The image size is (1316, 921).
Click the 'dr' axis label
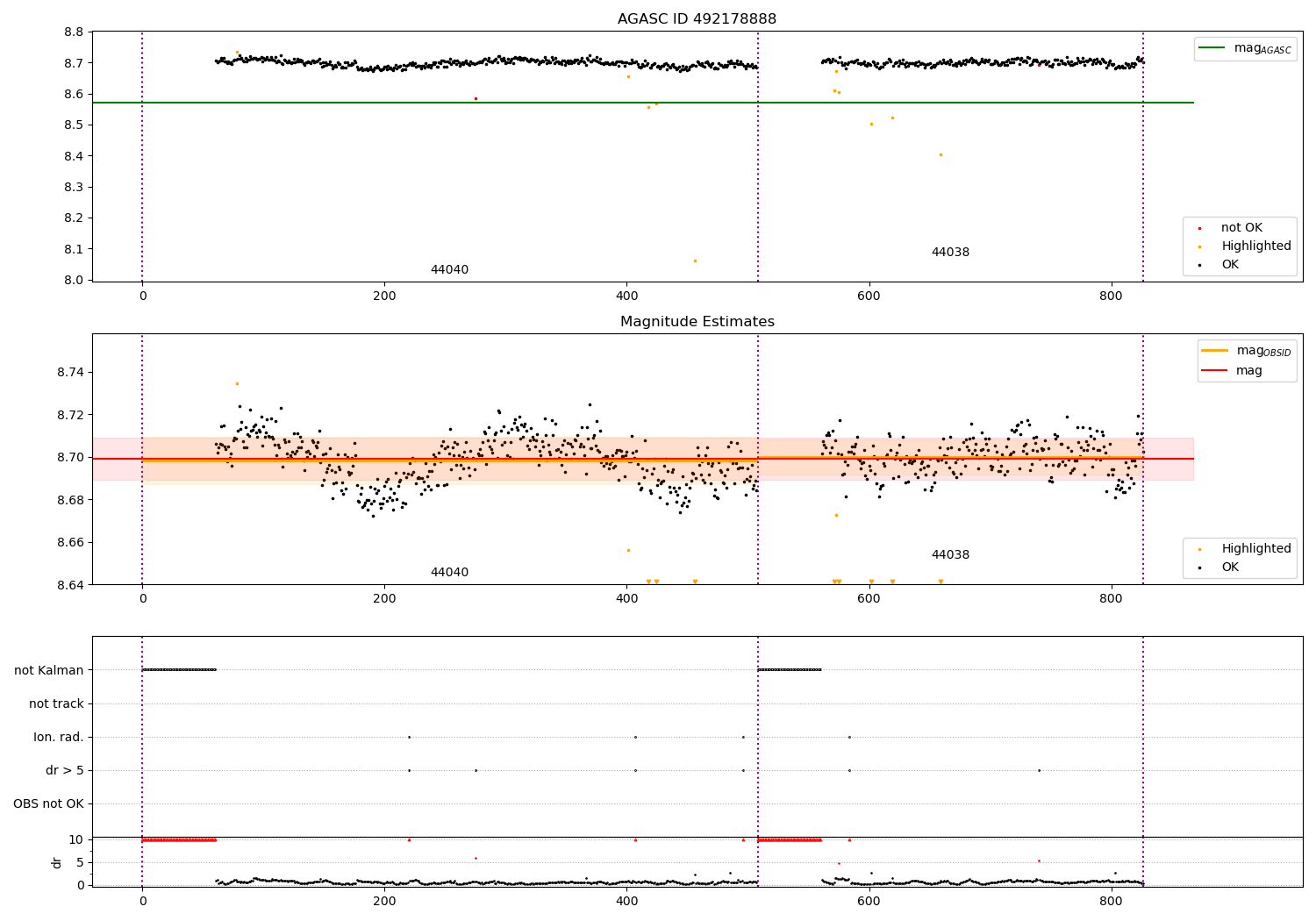(x=57, y=863)
